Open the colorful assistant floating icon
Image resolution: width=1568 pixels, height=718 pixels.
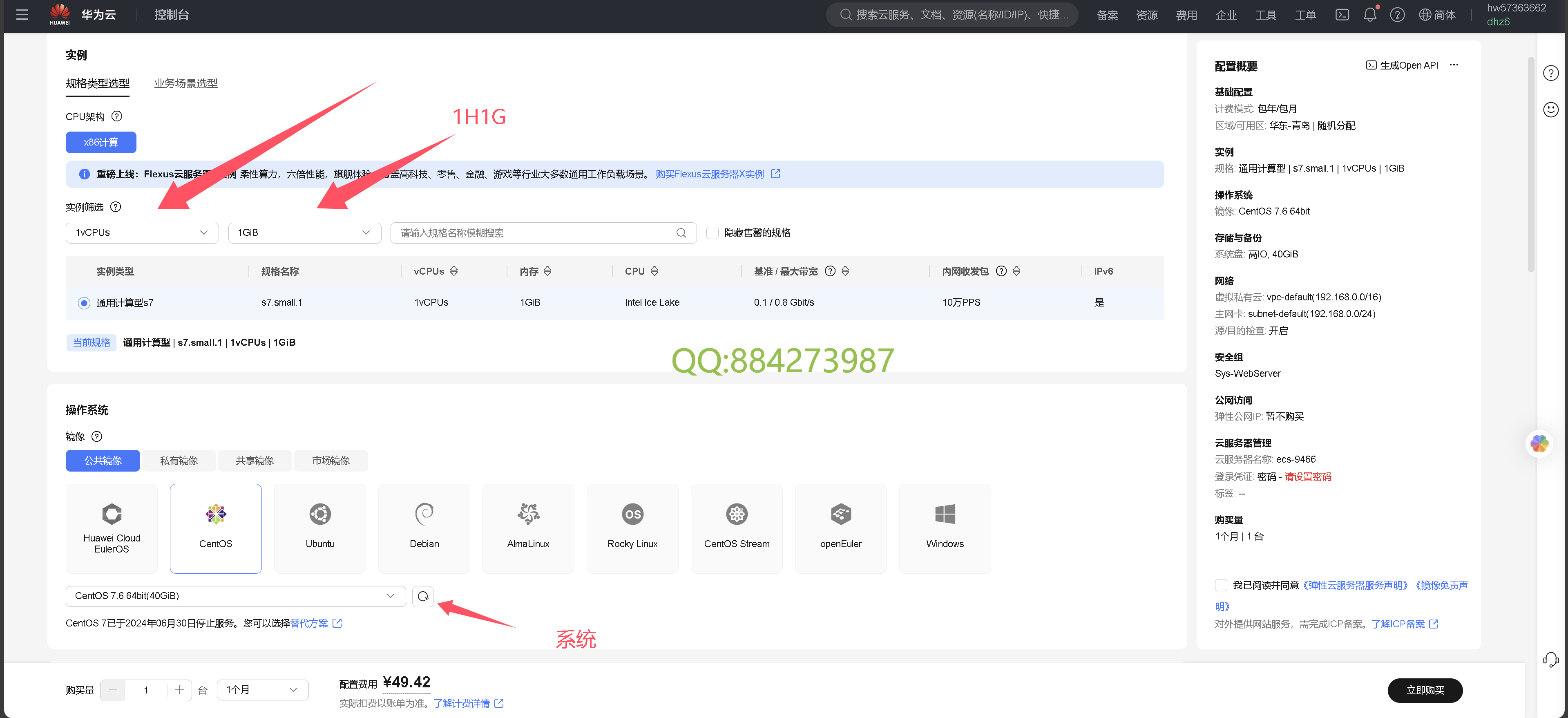click(x=1539, y=443)
